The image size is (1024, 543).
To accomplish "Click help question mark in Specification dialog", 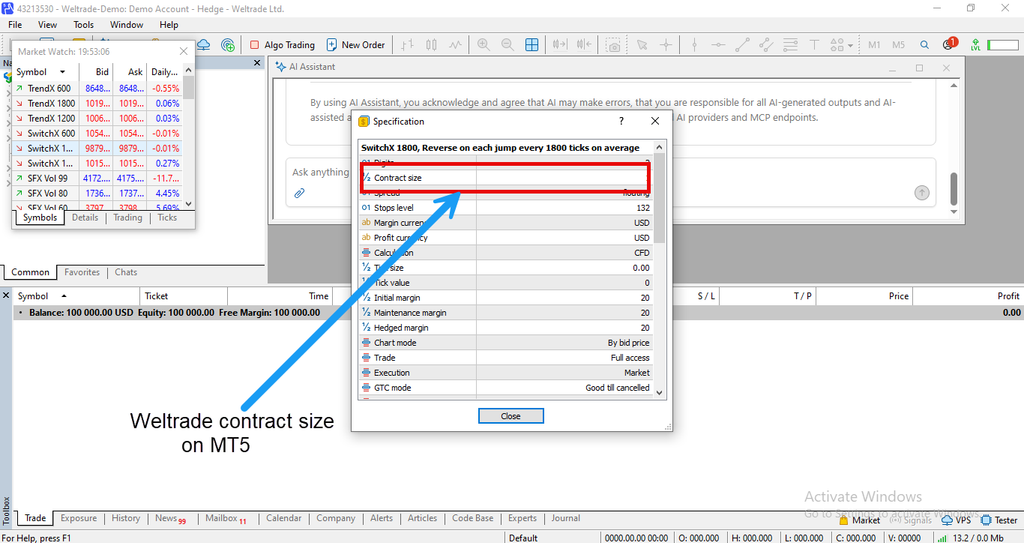I will coord(621,121).
